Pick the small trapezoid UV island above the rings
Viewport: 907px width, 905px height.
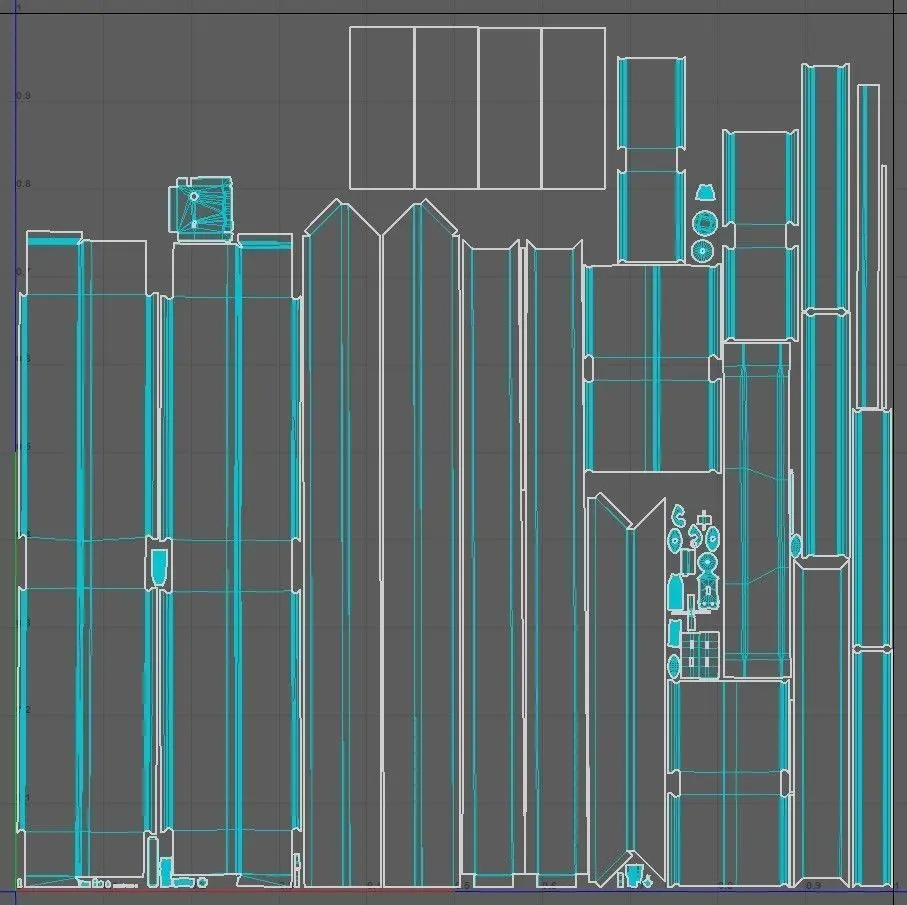pos(704,192)
